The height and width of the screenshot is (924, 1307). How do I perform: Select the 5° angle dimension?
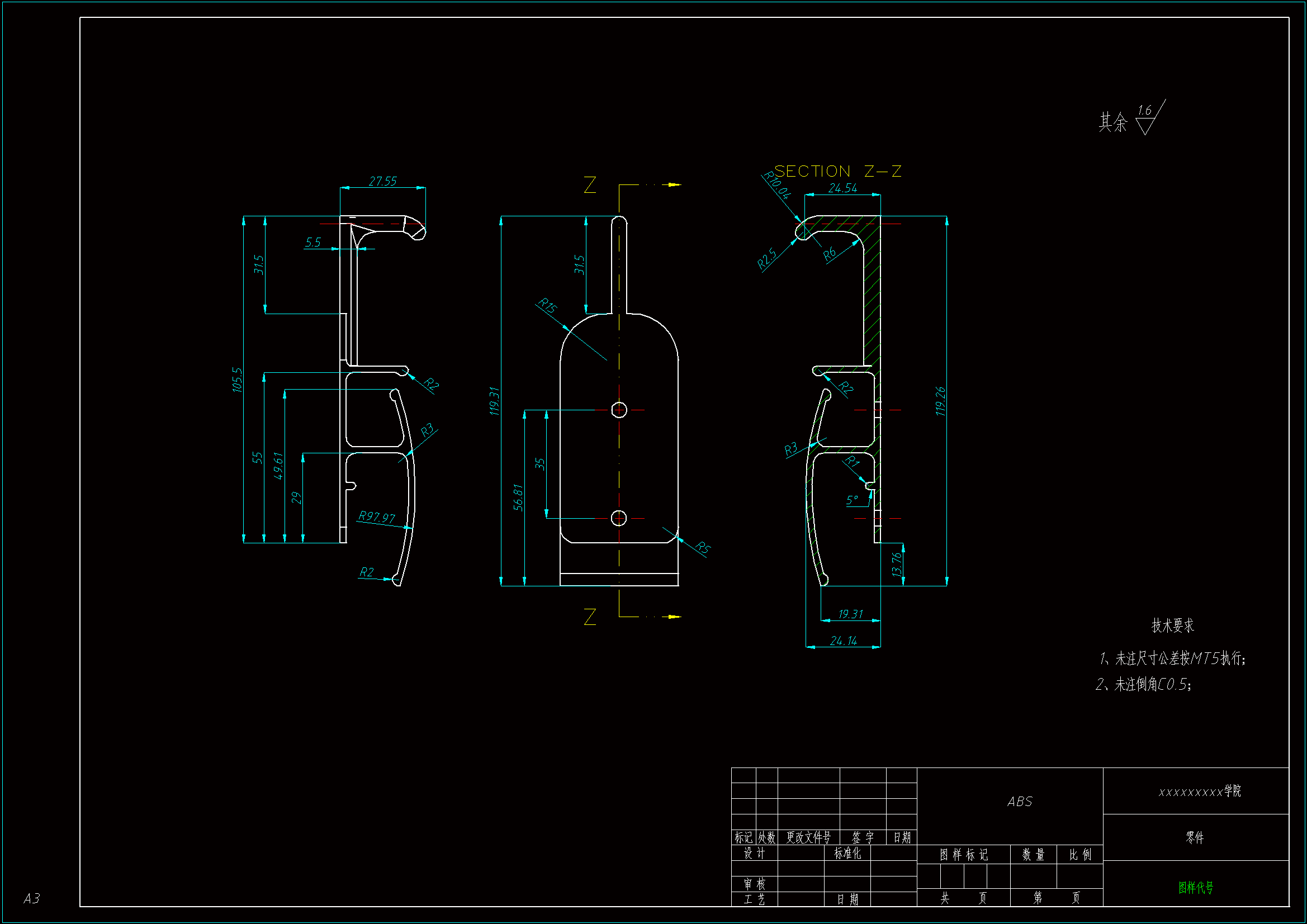(852, 500)
